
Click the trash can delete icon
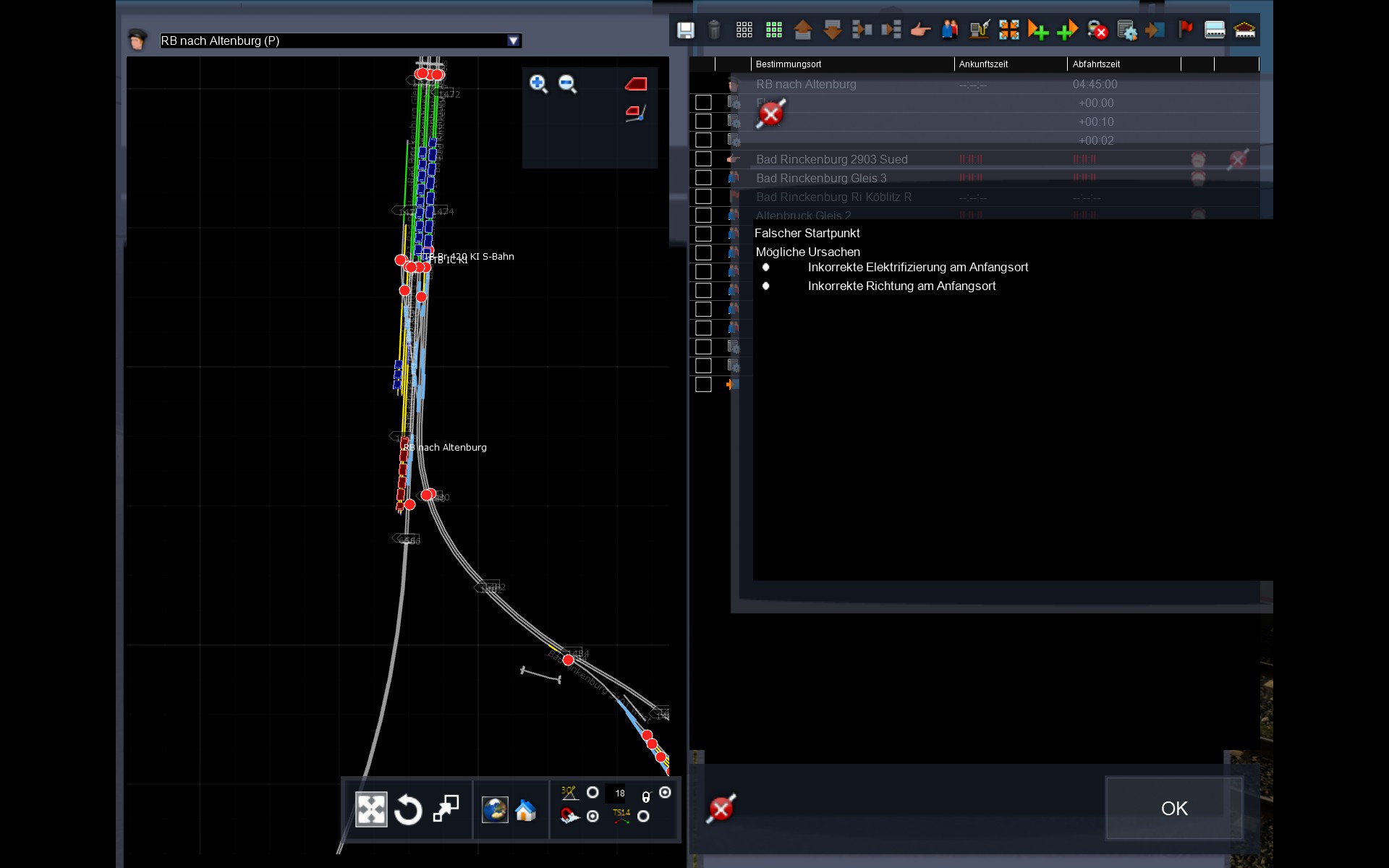click(714, 30)
